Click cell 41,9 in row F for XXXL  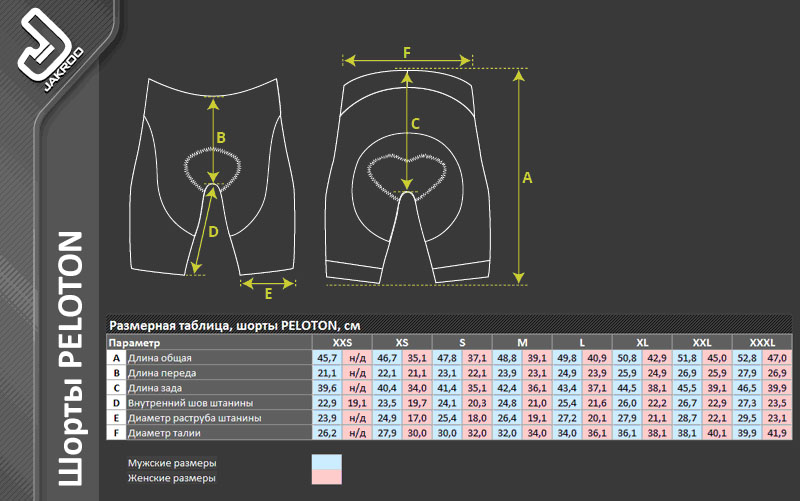click(777, 433)
